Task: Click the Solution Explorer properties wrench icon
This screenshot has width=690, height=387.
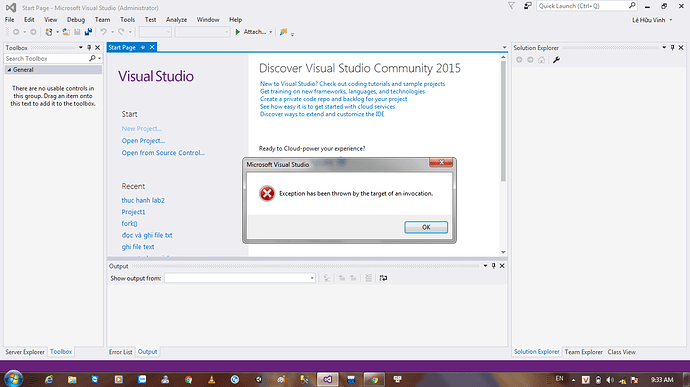Action: pos(556,60)
